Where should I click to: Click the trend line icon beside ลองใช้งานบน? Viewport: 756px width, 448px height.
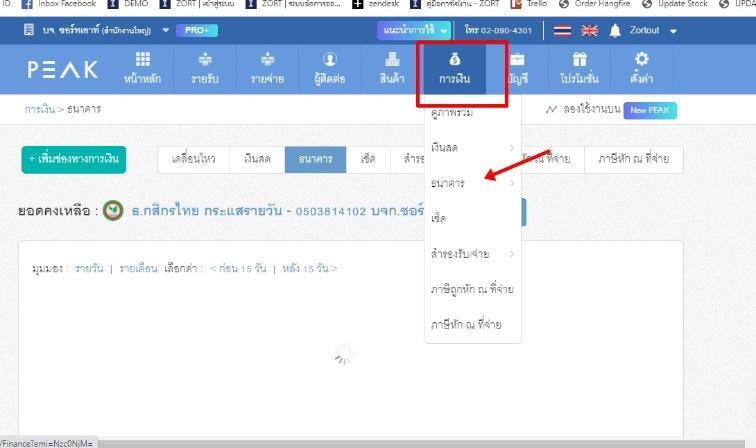coord(551,110)
